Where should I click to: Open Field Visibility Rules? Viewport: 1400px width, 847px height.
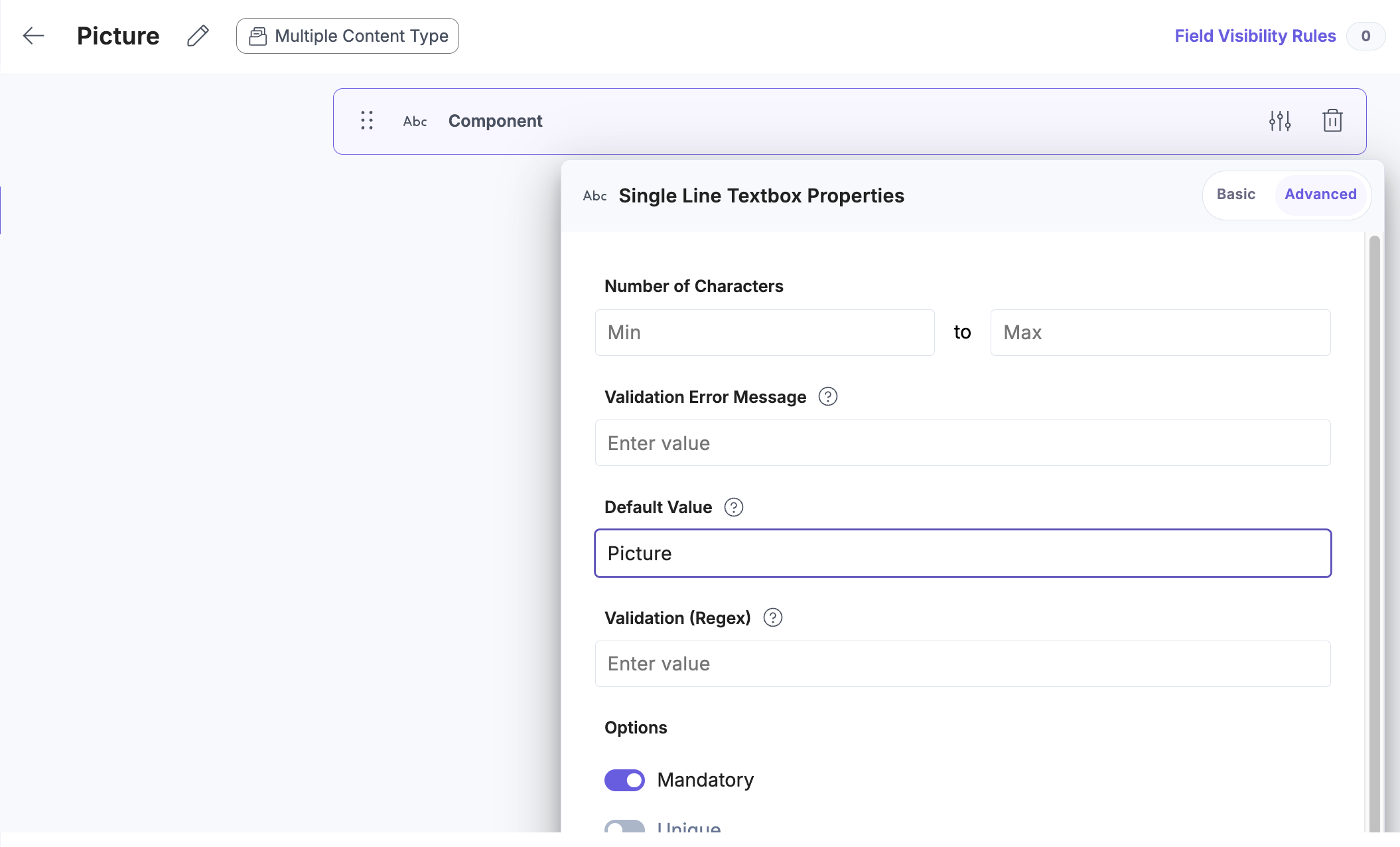1255,36
